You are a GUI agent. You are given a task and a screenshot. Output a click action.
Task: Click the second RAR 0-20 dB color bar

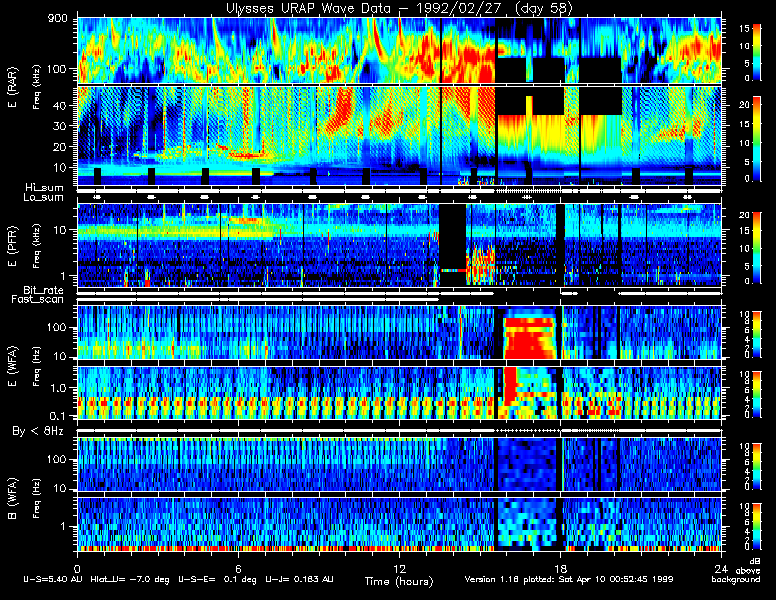pyautogui.click(x=757, y=139)
